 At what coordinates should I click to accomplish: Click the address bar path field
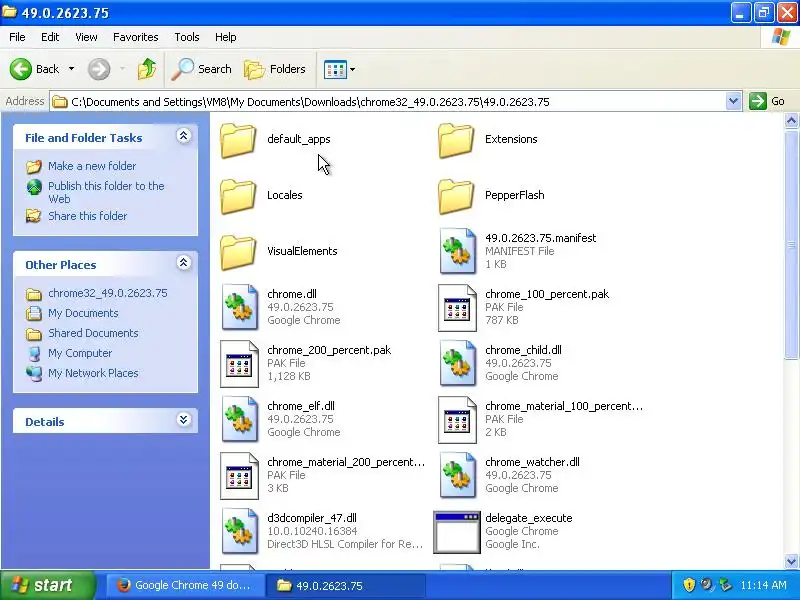388,102
